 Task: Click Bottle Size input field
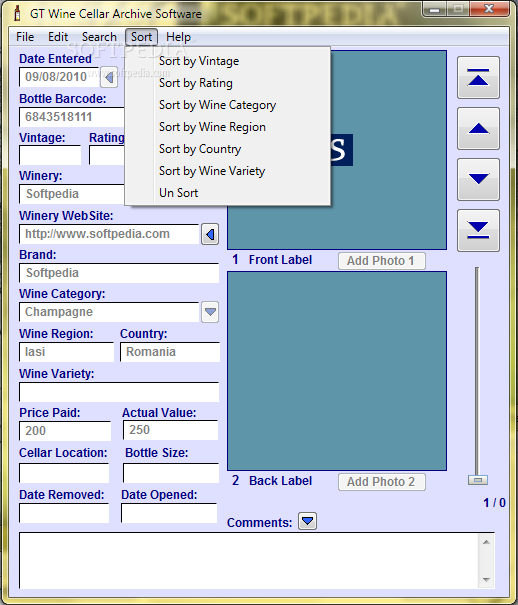[x=171, y=473]
